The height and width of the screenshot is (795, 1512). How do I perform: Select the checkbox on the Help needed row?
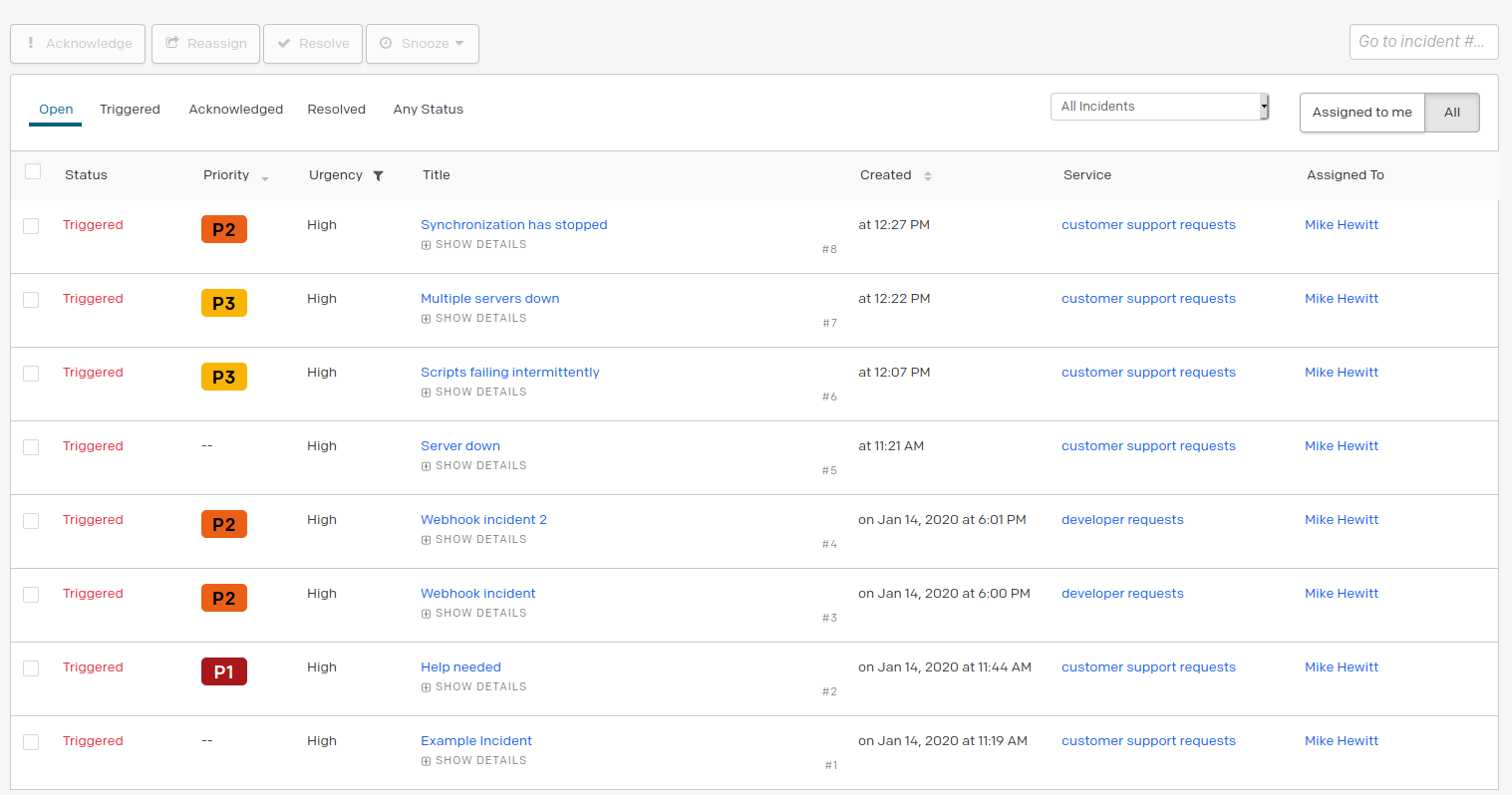coord(30,668)
